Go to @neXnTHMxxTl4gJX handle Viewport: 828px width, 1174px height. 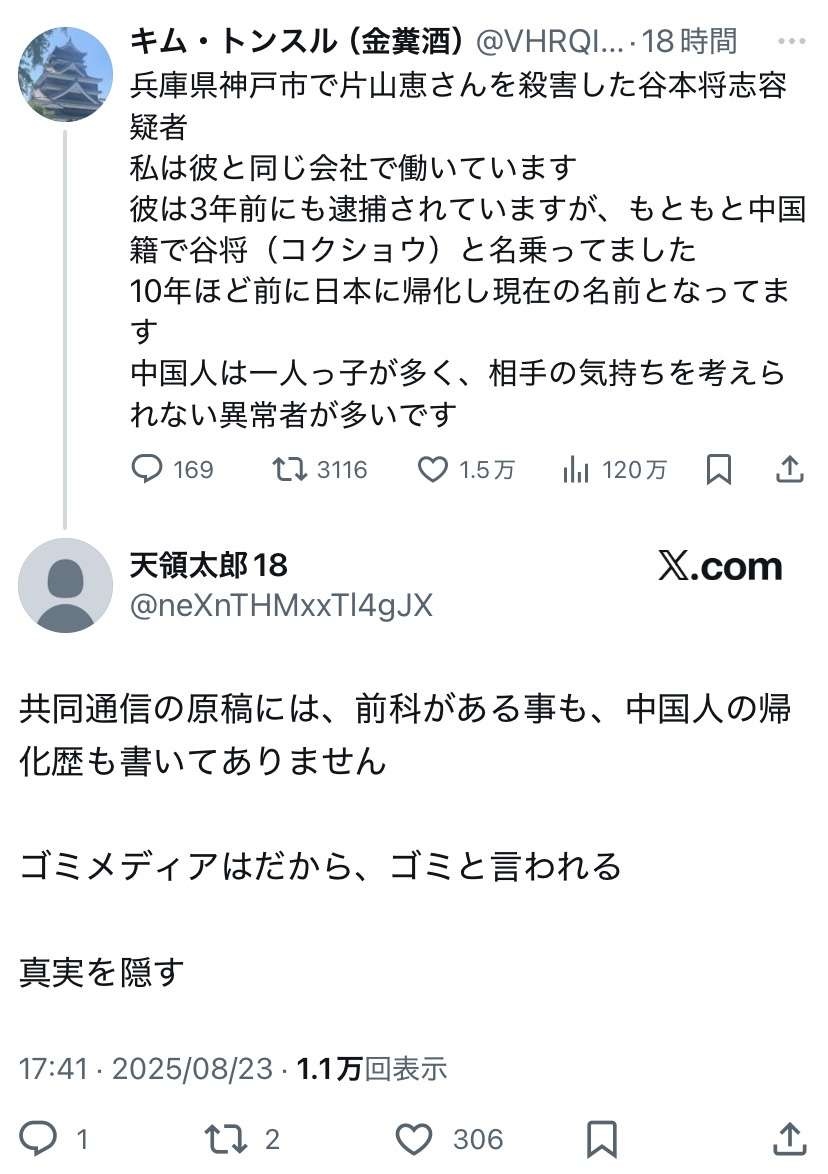click(281, 605)
